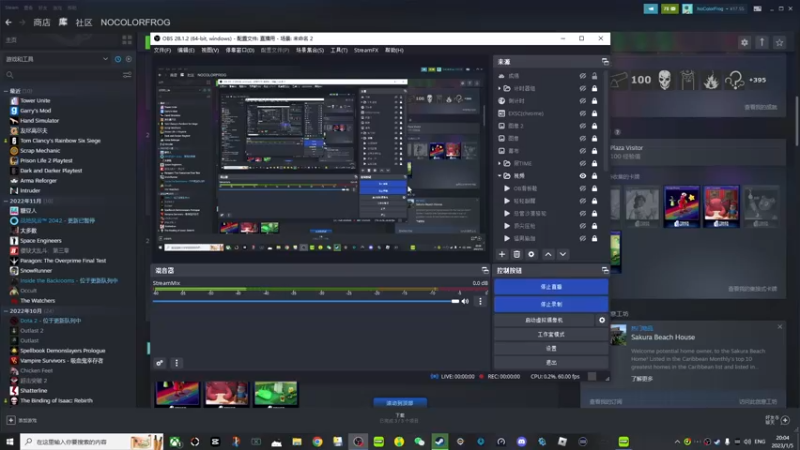Delete selected source using the trash icon

tap(516, 254)
